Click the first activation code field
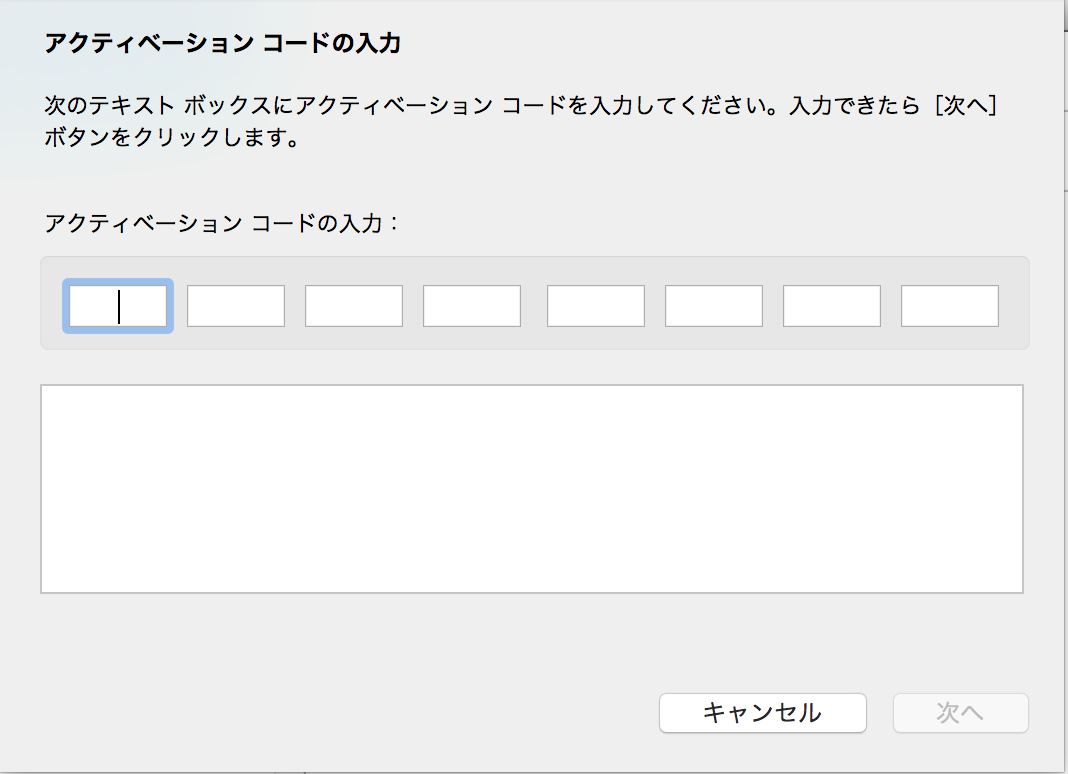This screenshot has width=1068, height=774. point(118,306)
